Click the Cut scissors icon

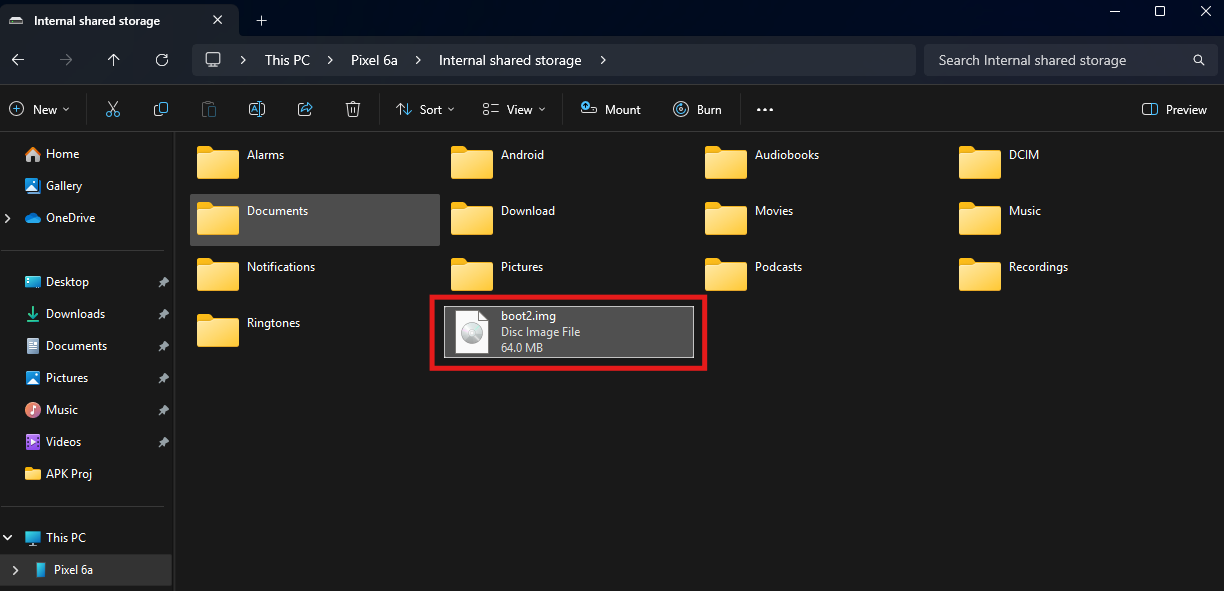click(113, 109)
